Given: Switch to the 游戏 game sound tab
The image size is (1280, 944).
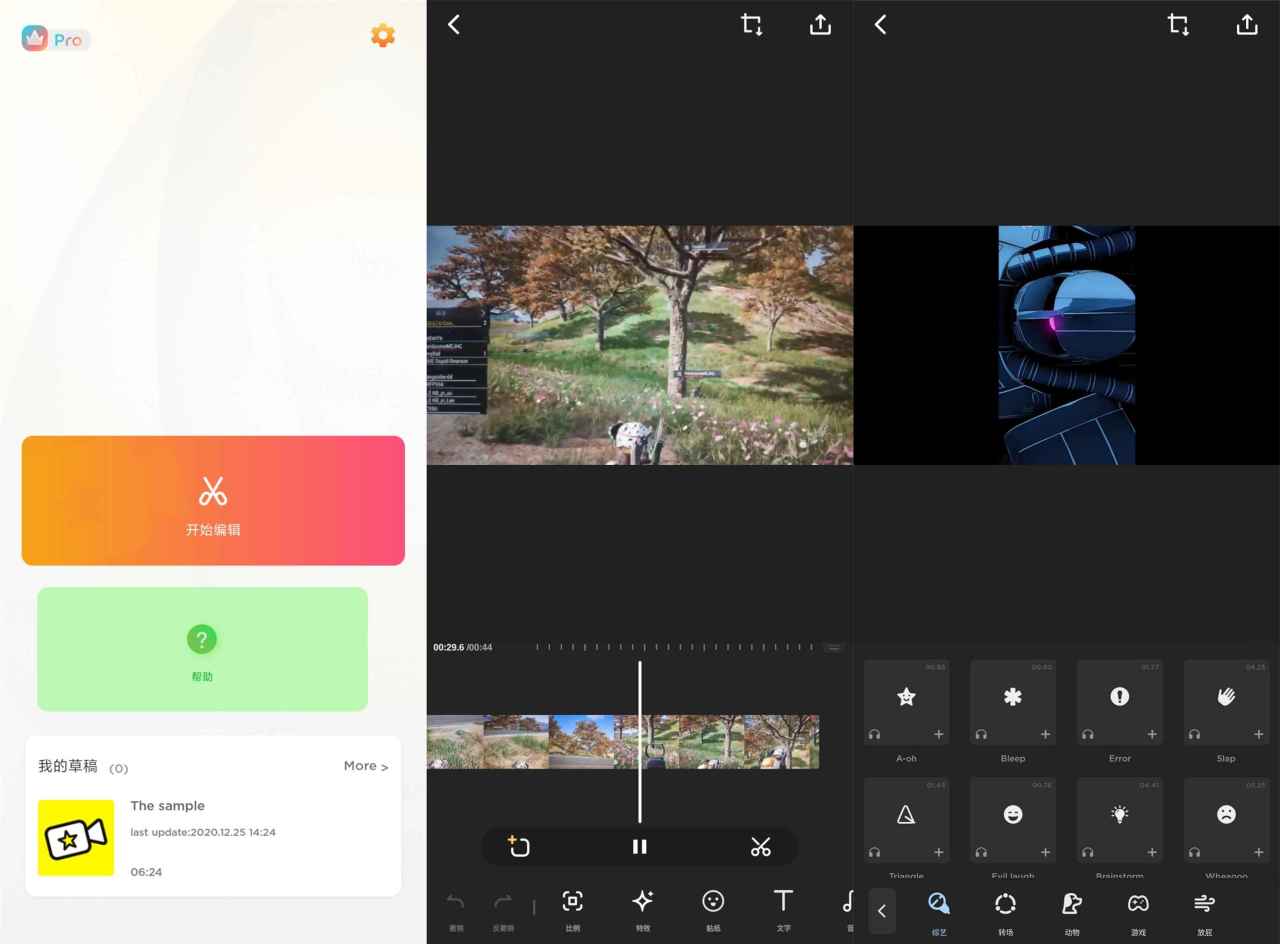Looking at the screenshot, I should [x=1138, y=912].
